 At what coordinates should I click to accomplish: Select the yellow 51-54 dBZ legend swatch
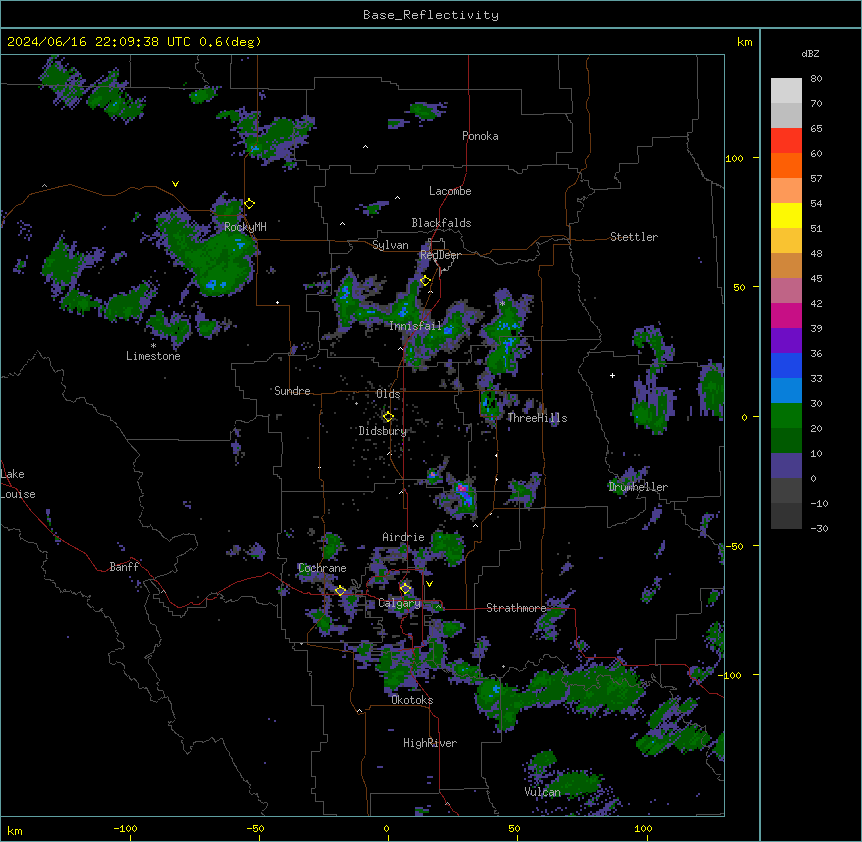click(x=786, y=216)
